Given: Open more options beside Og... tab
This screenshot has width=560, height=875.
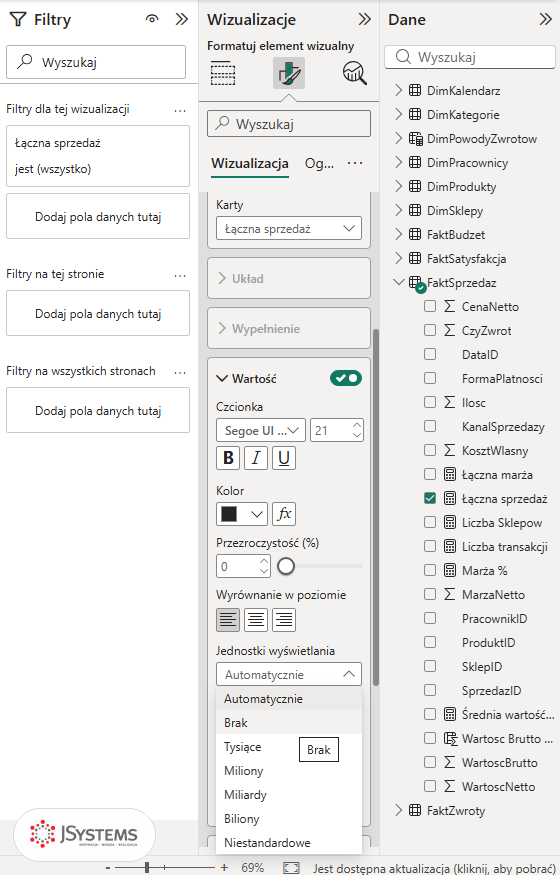Looking at the screenshot, I should point(355,164).
